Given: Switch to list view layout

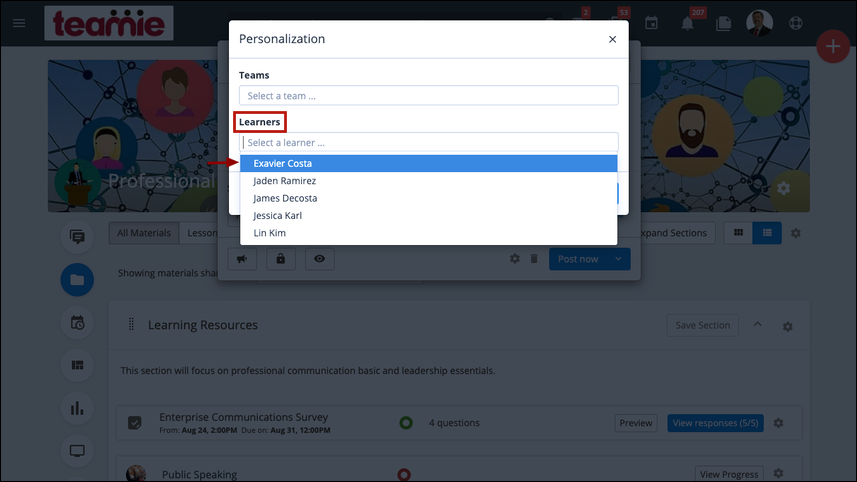Looking at the screenshot, I should pyautogui.click(x=767, y=233).
